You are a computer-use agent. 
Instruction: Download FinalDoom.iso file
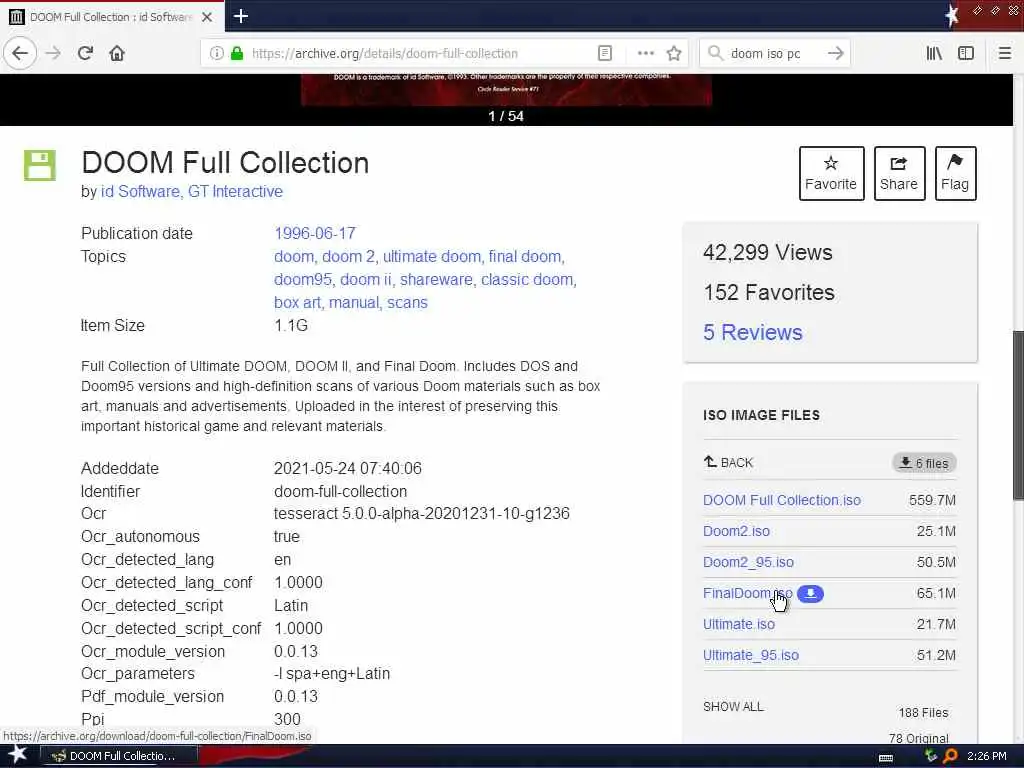pyautogui.click(x=747, y=593)
